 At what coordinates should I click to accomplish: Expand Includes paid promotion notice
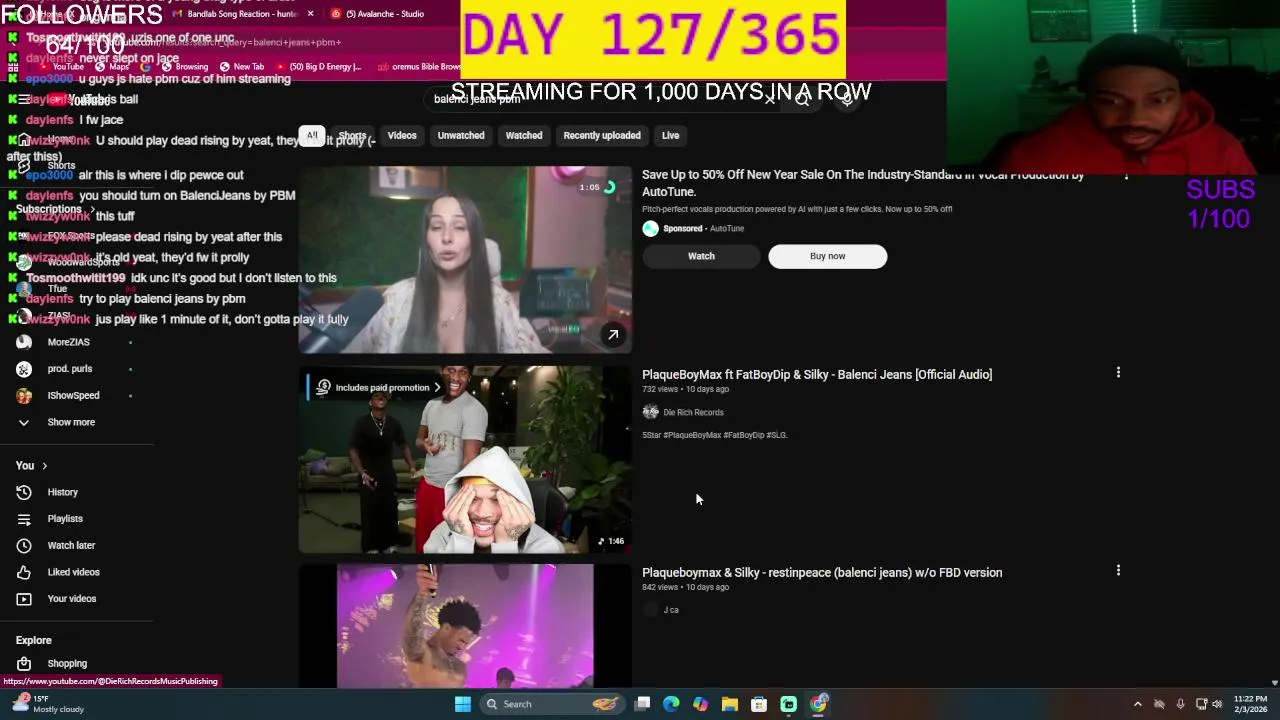[381, 388]
